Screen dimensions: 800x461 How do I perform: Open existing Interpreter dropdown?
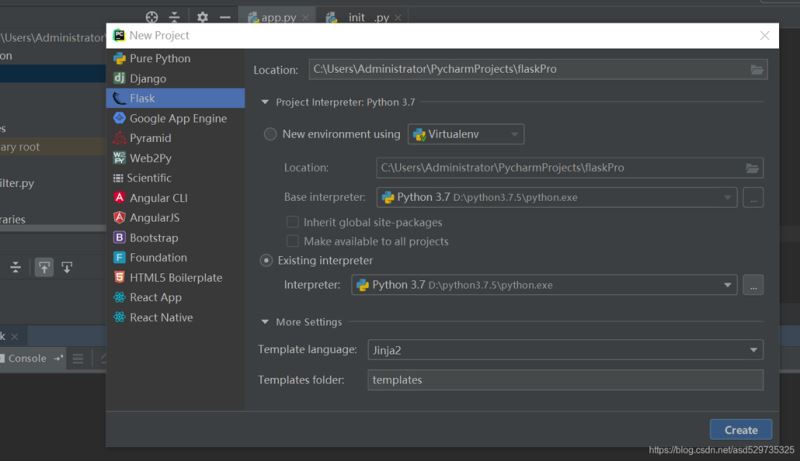pos(544,285)
